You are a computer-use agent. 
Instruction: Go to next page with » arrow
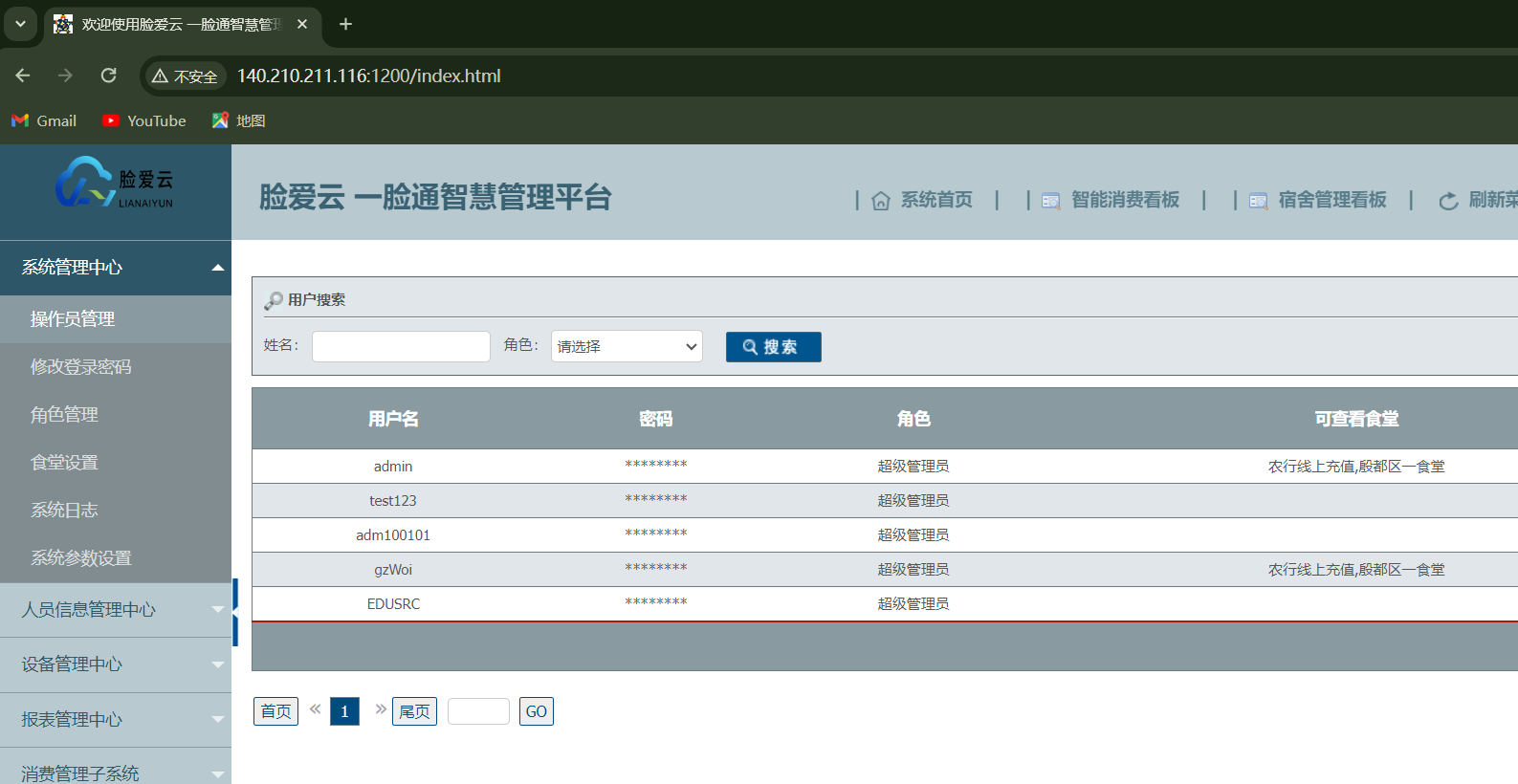(381, 709)
